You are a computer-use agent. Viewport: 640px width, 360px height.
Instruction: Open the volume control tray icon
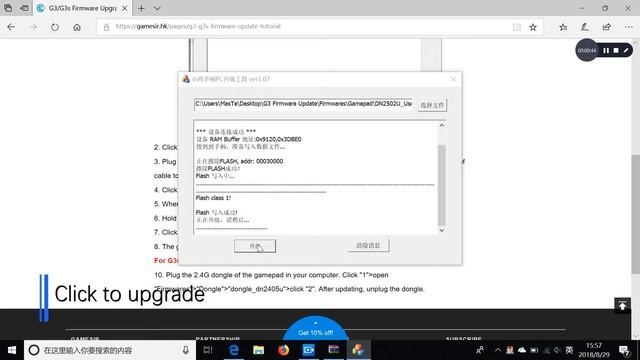(x=557, y=350)
